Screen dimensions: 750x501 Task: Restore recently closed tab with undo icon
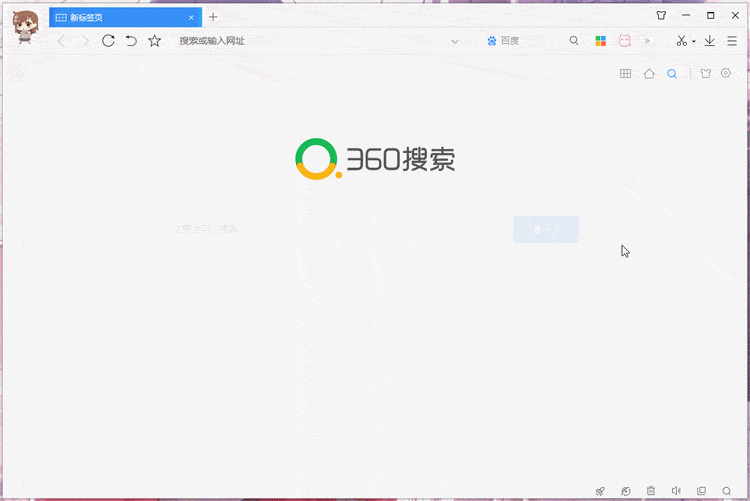(131, 41)
